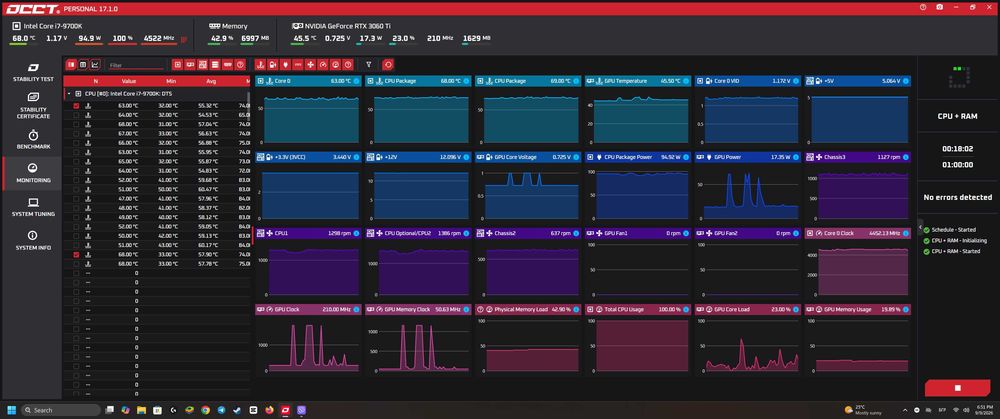This screenshot has width=1000, height=419.
Task: Open info circle on Core 0 temperature graph
Action: pos(357,81)
